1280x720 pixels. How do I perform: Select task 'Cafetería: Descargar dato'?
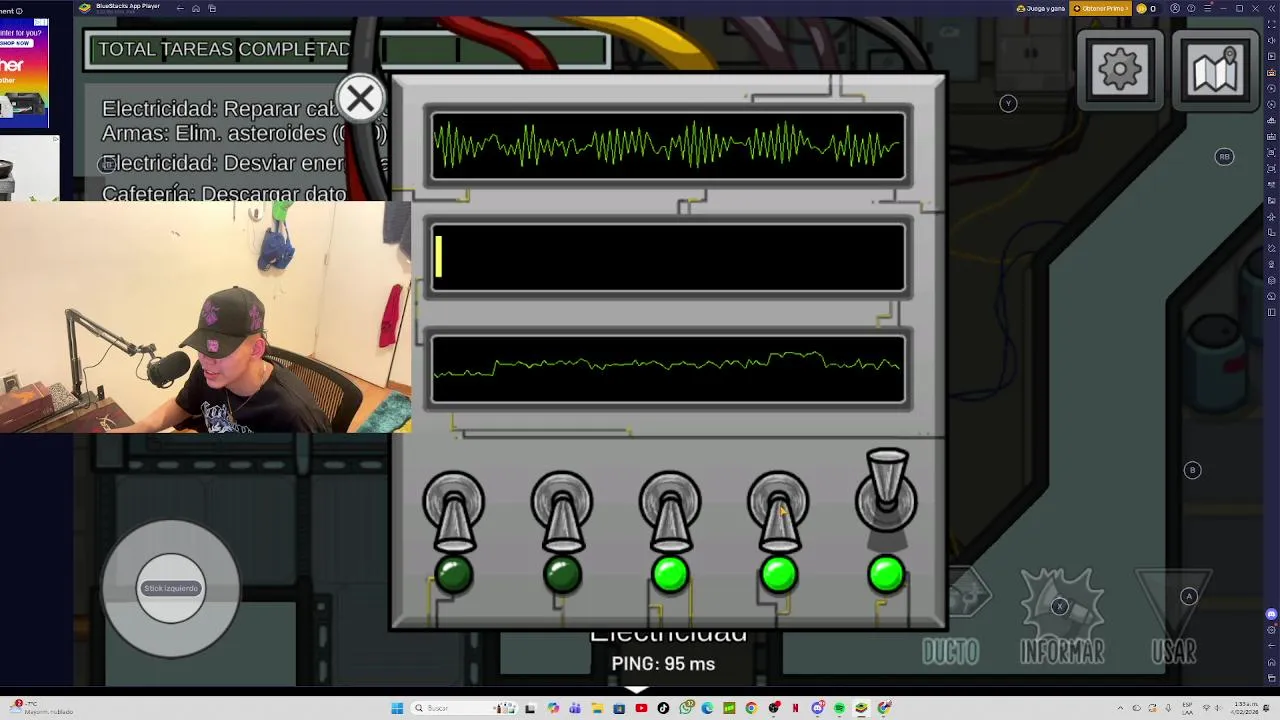(x=224, y=193)
